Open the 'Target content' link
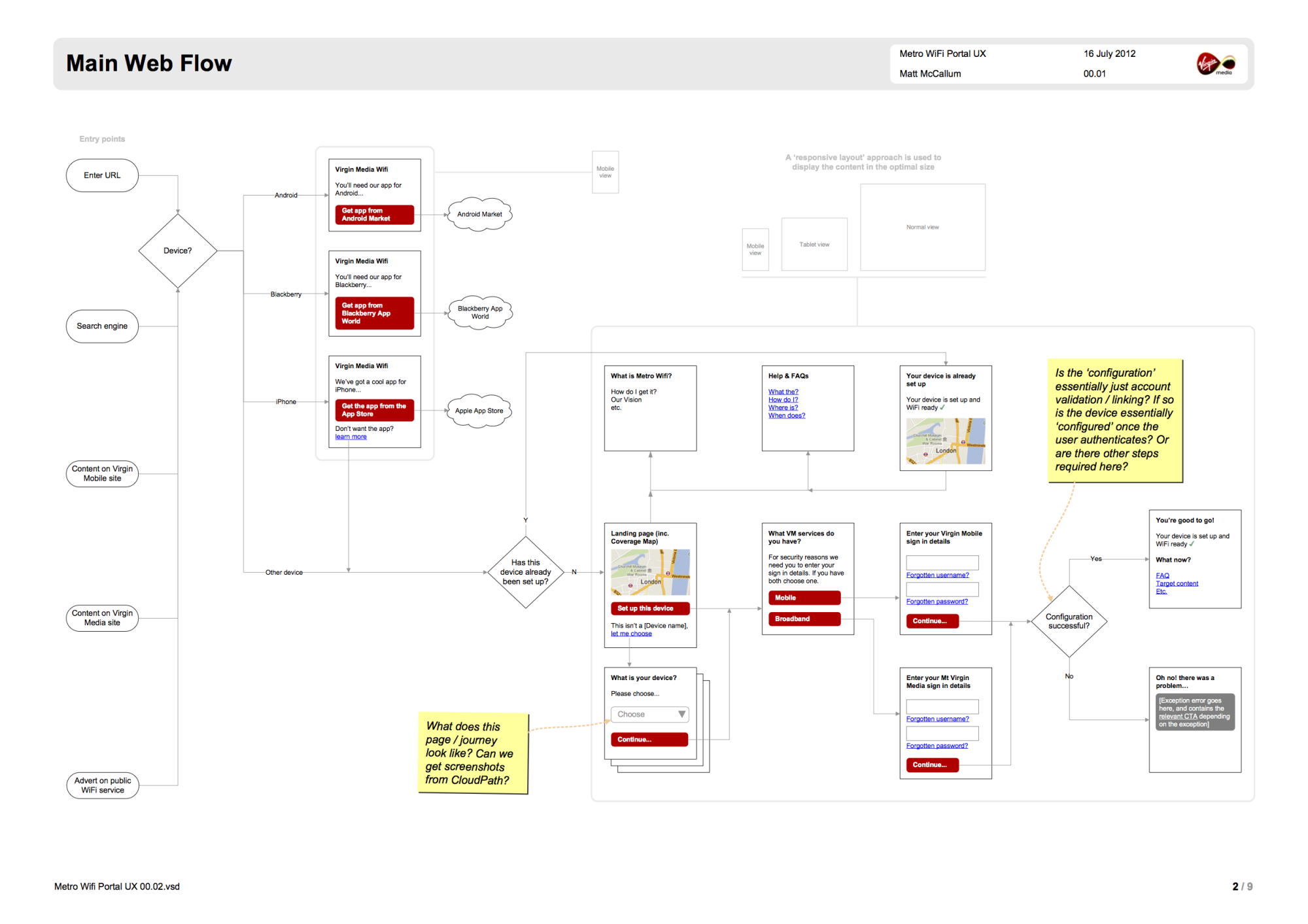 point(1177,584)
